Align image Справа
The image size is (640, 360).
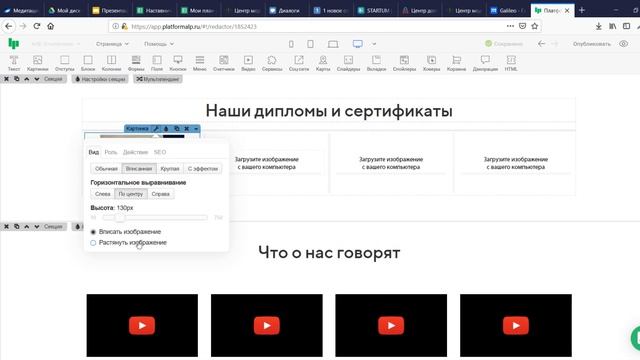coord(160,194)
